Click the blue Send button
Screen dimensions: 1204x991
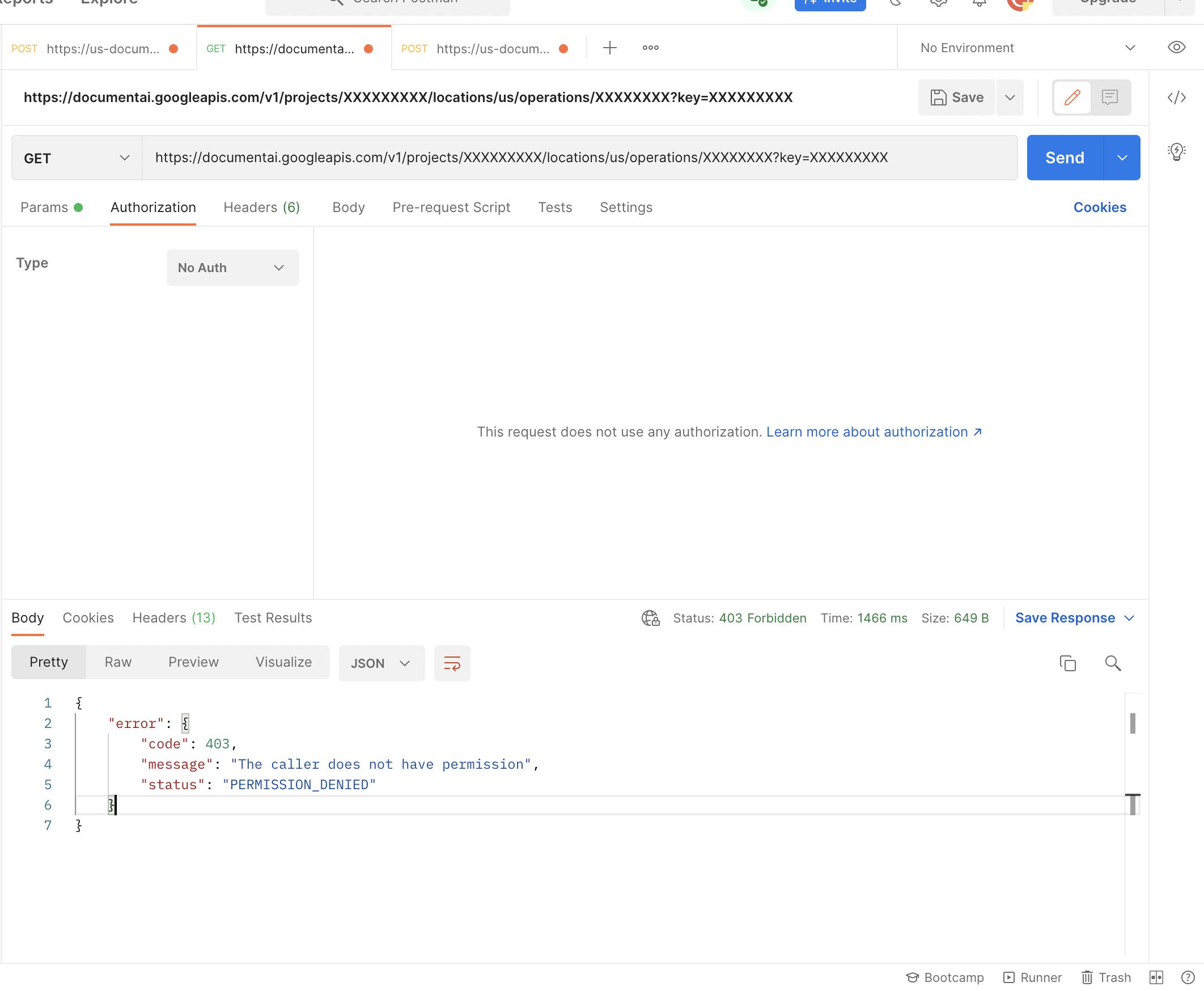[x=1064, y=158]
